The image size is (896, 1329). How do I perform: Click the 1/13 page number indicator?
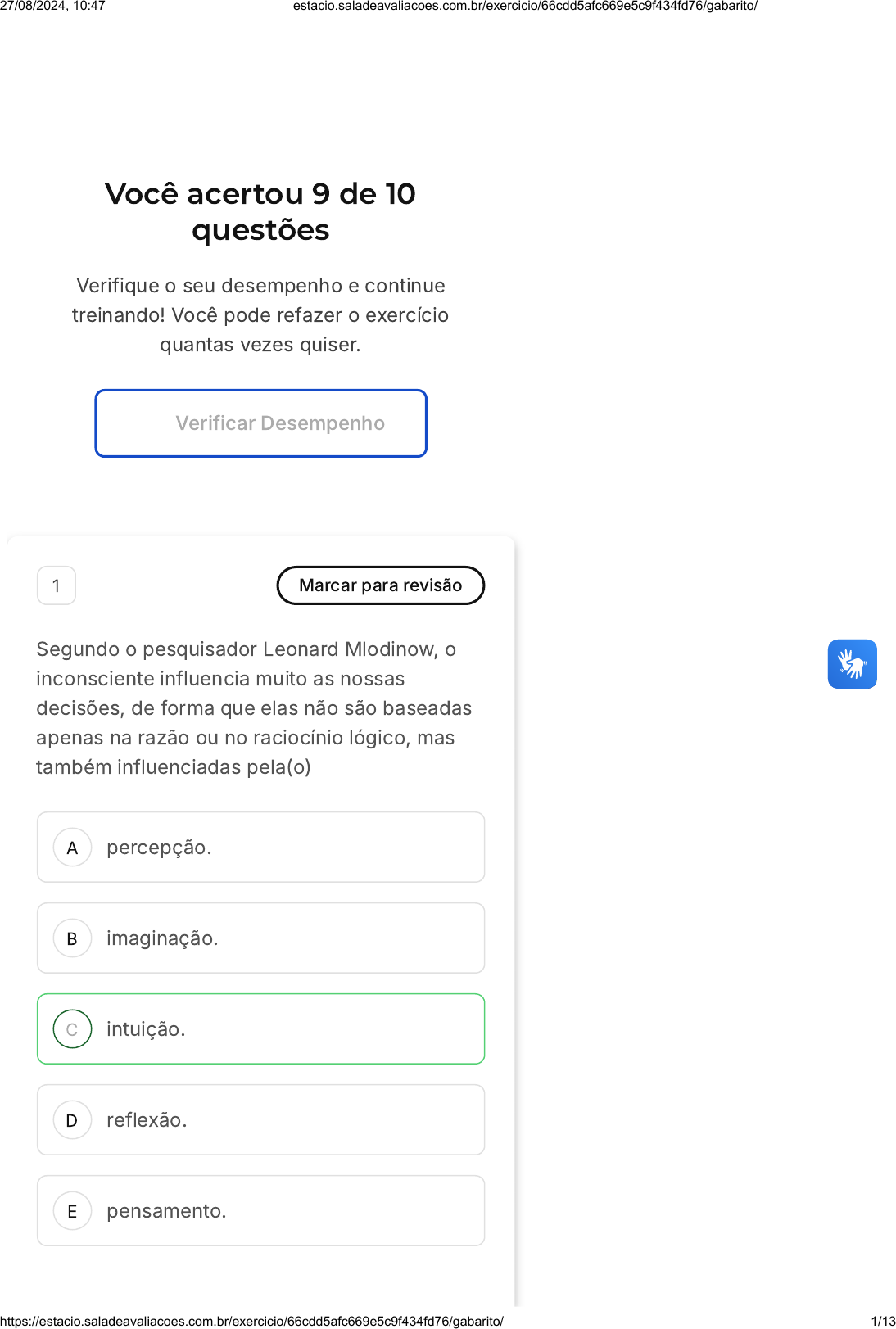(x=883, y=1321)
